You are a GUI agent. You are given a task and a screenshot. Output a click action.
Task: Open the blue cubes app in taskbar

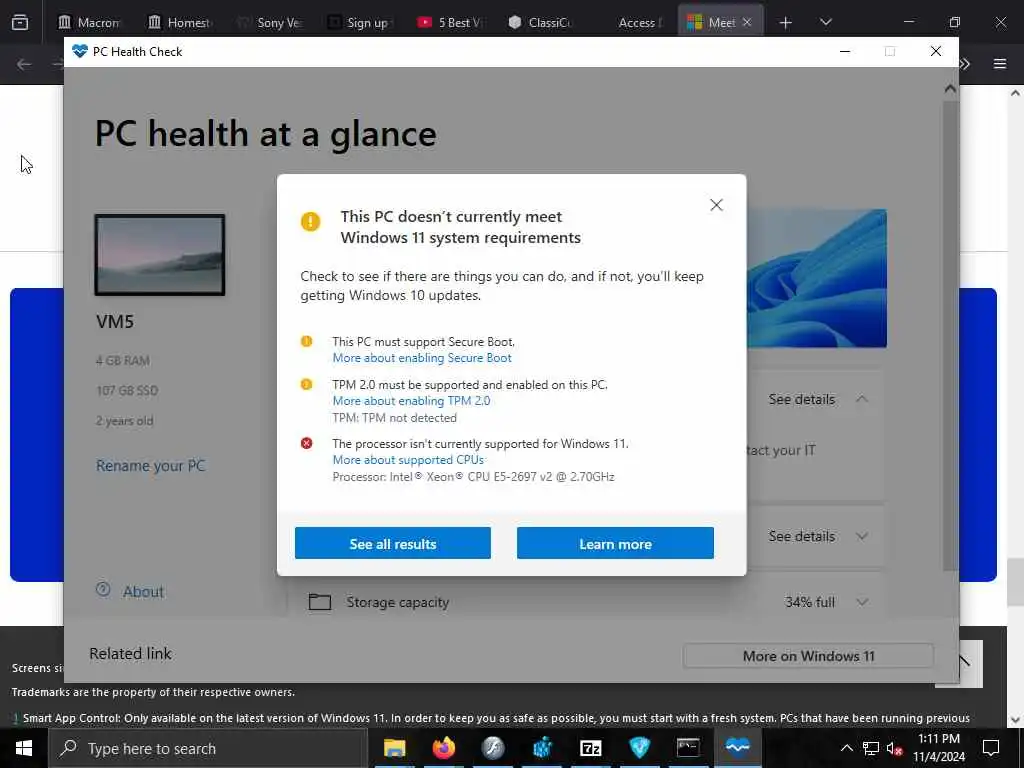[542, 748]
